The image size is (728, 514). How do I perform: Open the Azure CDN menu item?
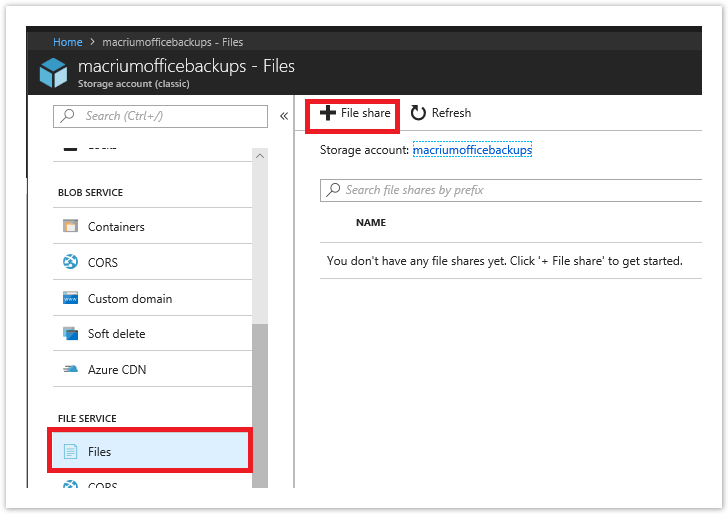point(152,369)
